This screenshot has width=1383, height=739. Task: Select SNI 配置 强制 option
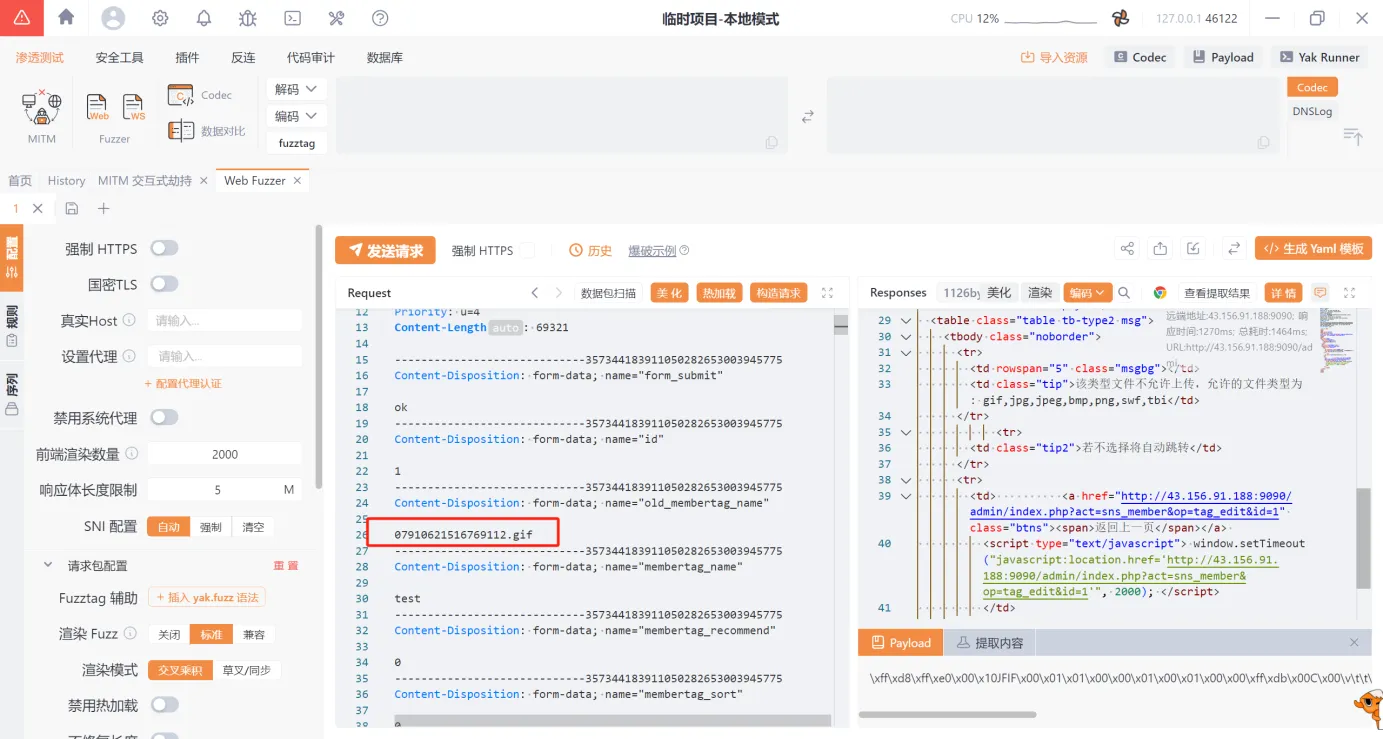(211, 527)
